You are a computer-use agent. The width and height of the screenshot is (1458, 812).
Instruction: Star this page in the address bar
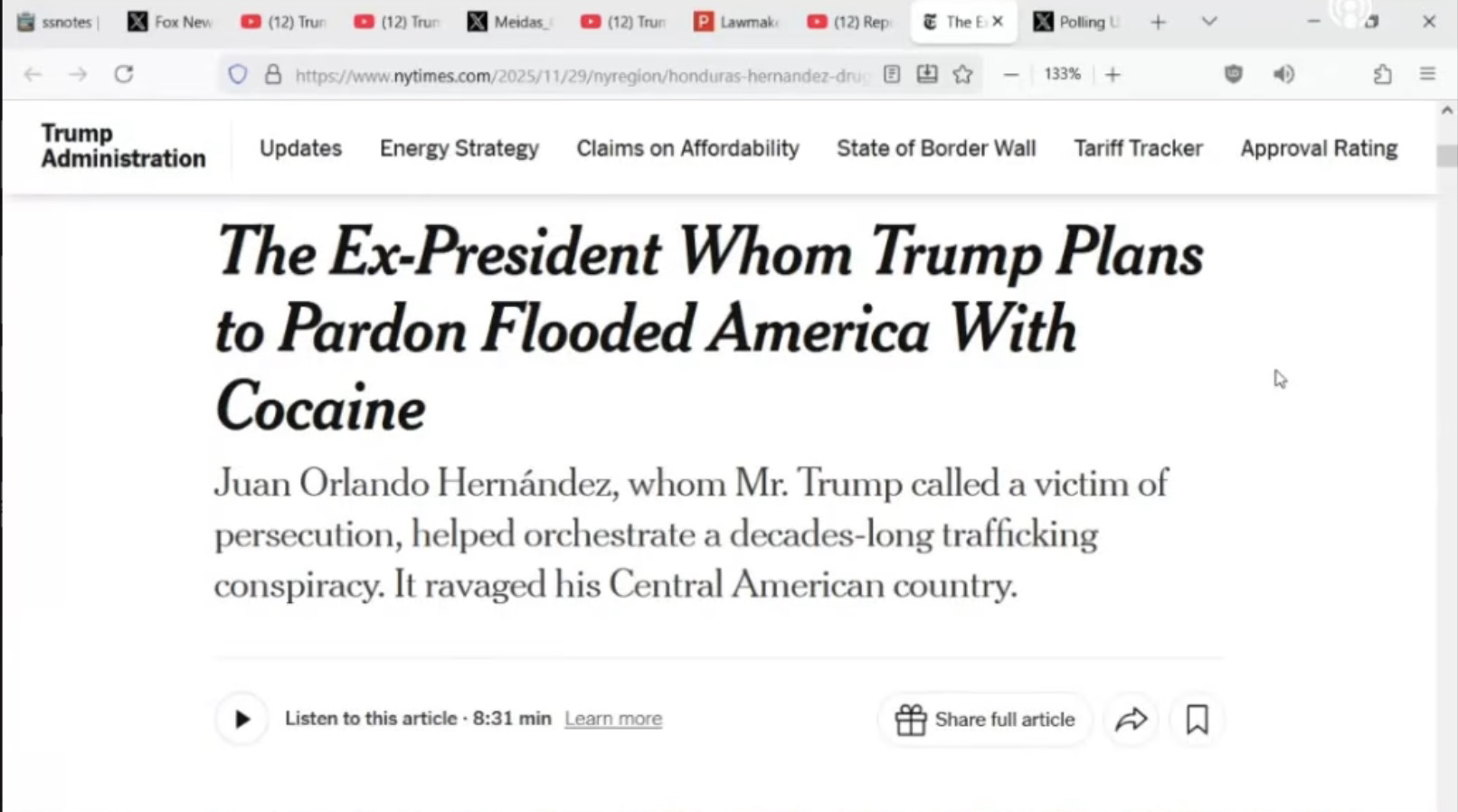[962, 74]
